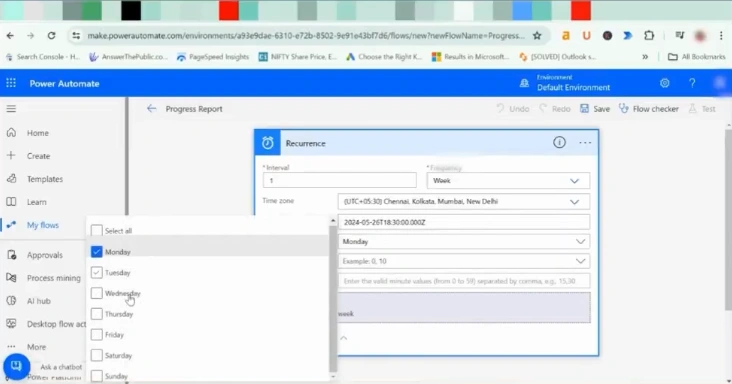The height and width of the screenshot is (384, 732).
Task: Click the Home icon in sidebar
Action: [11, 133]
